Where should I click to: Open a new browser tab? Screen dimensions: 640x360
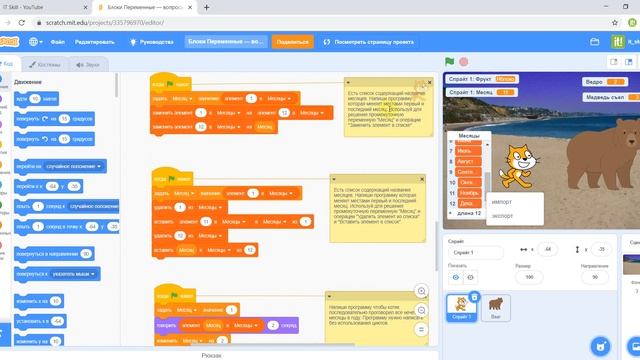(207, 7)
